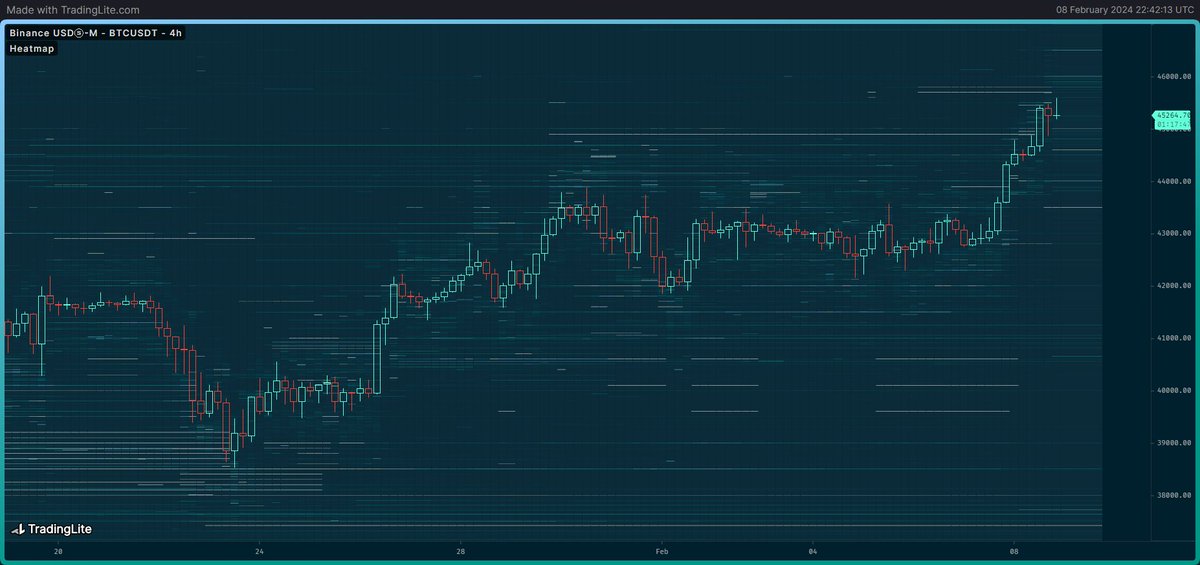Click the 08 February 2024 UTC timestamp

tap(1125, 10)
